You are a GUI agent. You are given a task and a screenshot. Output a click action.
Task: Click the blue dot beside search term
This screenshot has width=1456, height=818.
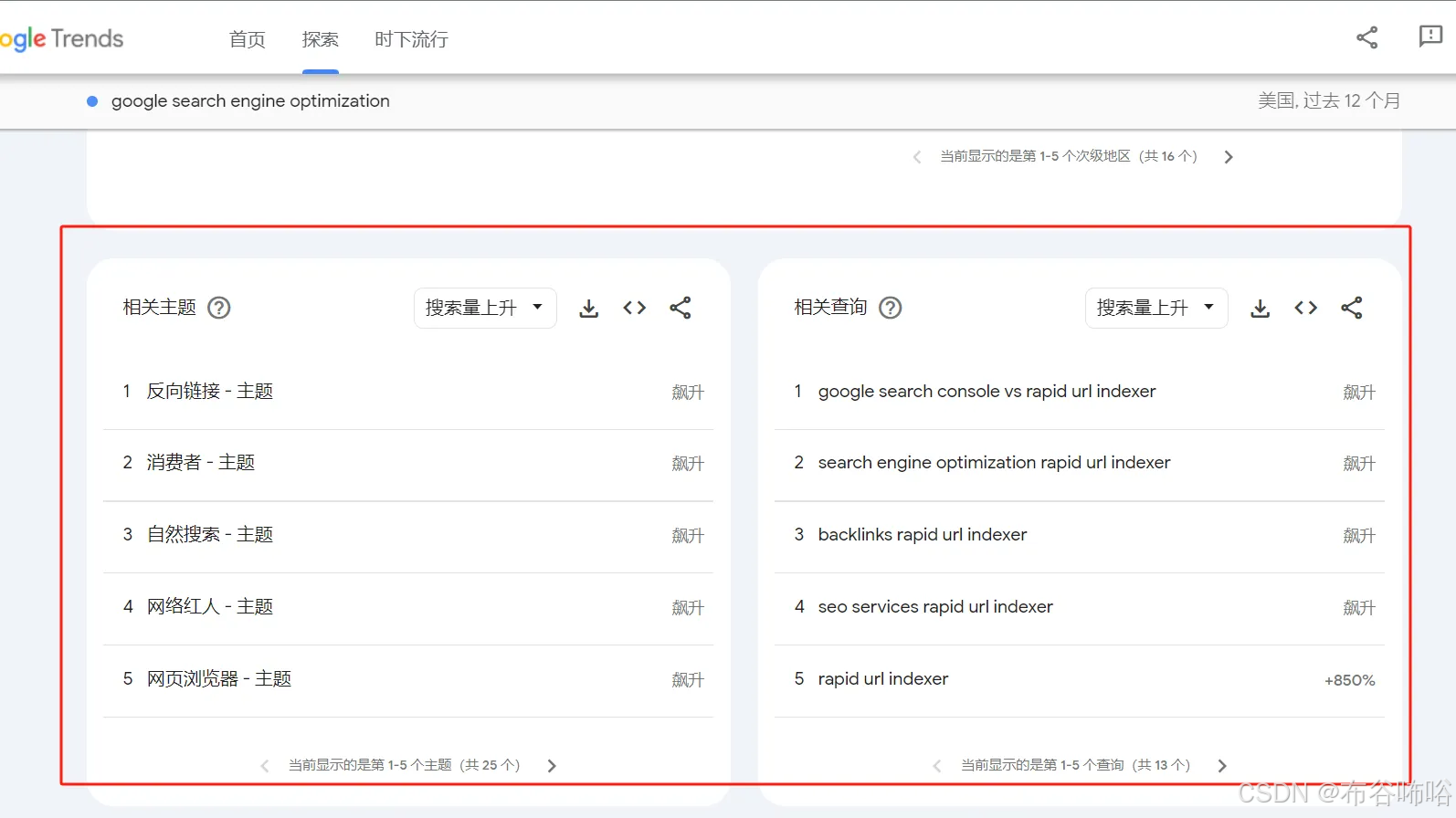click(x=92, y=101)
